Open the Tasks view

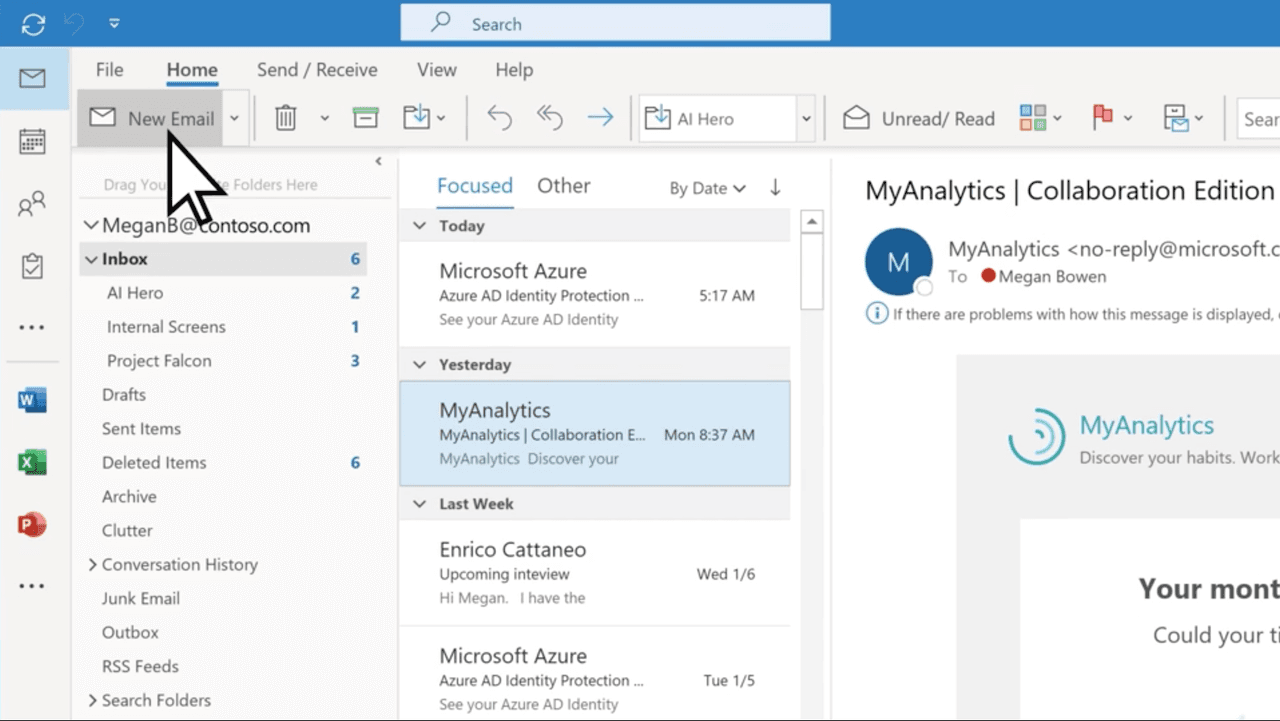point(33,264)
